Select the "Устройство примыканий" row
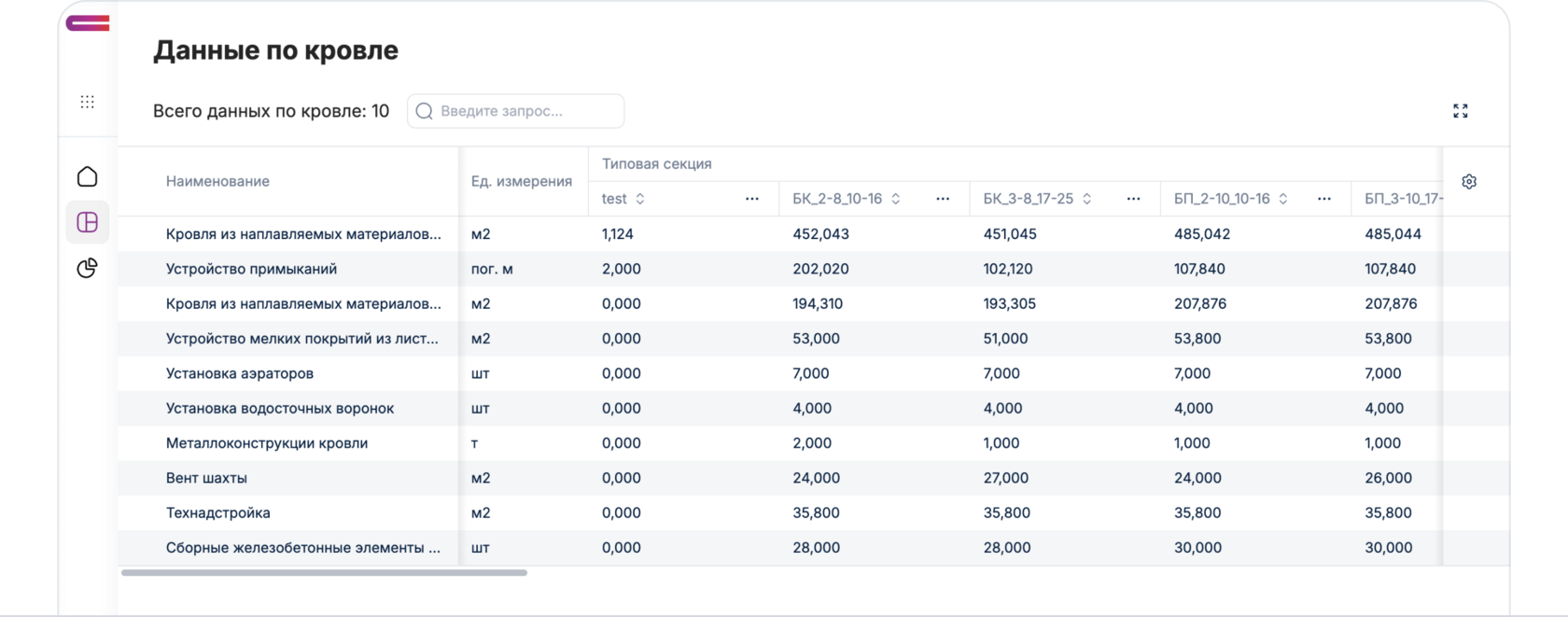 tap(252, 269)
